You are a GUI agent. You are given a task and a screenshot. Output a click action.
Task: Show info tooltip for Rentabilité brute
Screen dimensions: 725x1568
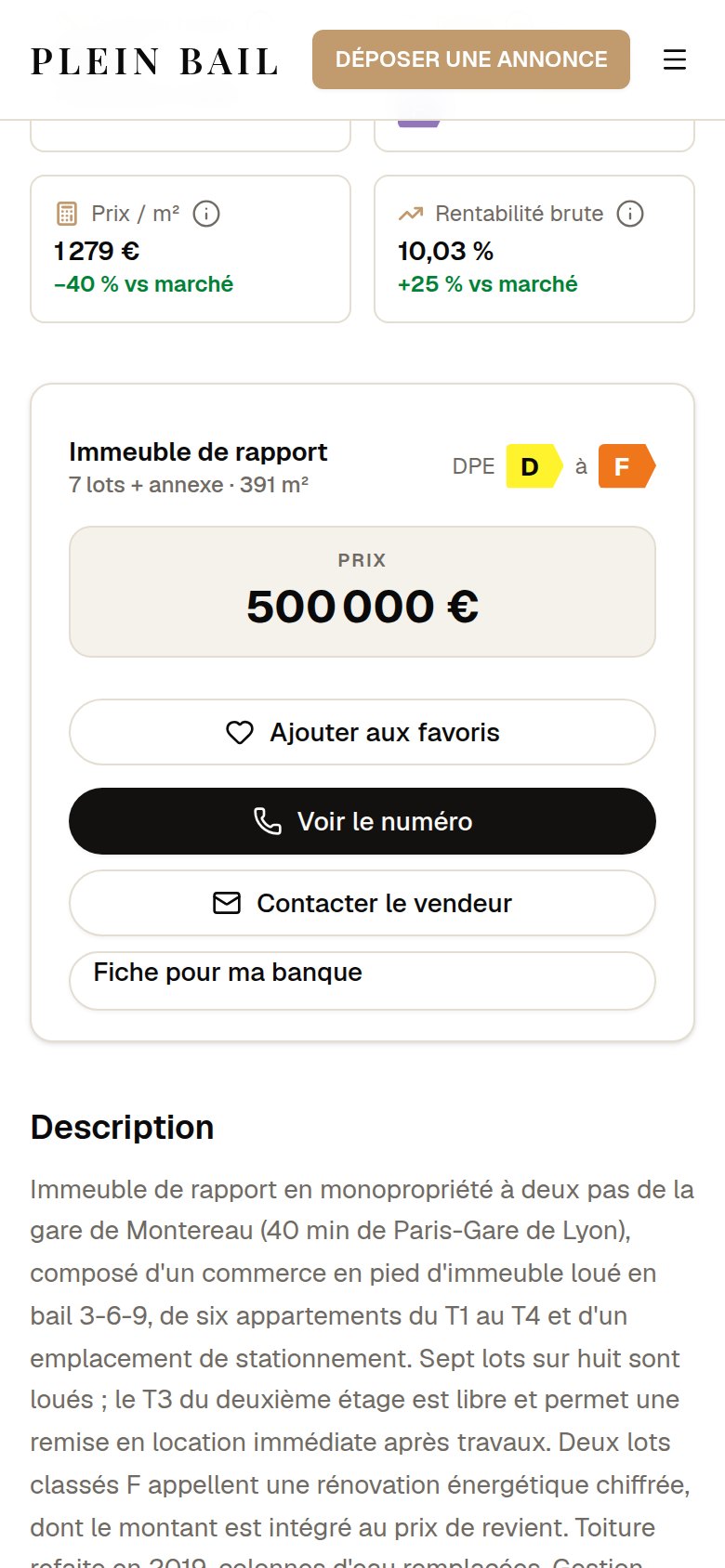(x=630, y=214)
